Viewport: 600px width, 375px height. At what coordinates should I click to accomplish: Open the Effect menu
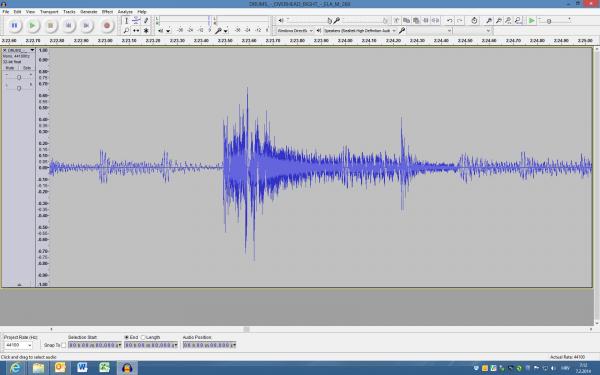coord(107,12)
